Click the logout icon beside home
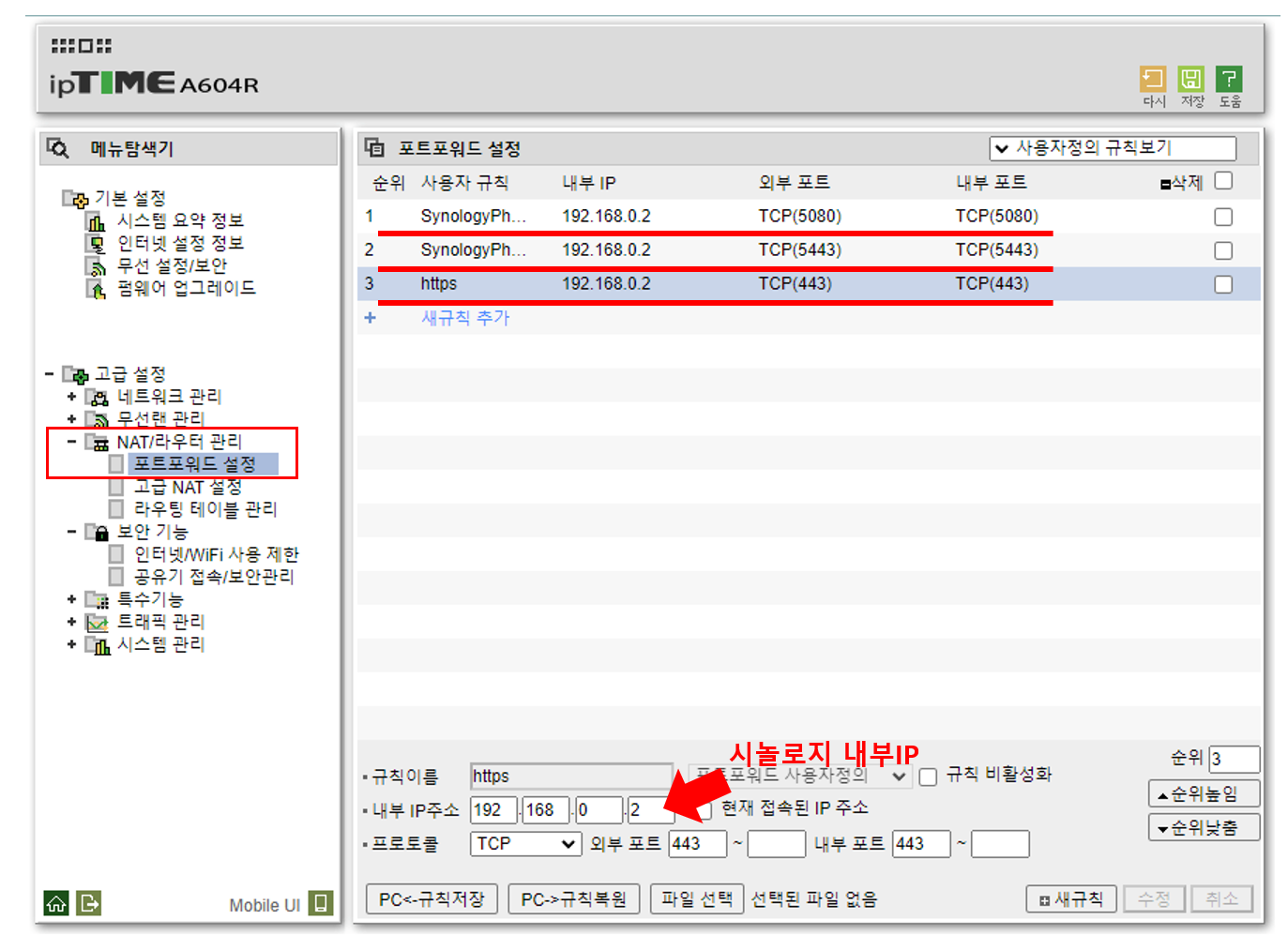 coord(89,903)
